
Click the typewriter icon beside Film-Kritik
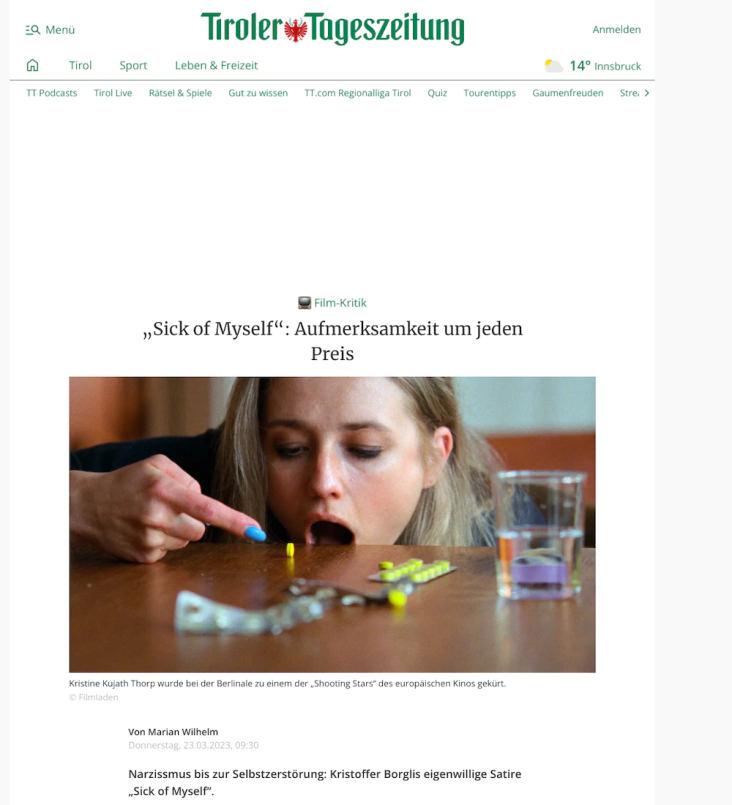[x=304, y=303]
